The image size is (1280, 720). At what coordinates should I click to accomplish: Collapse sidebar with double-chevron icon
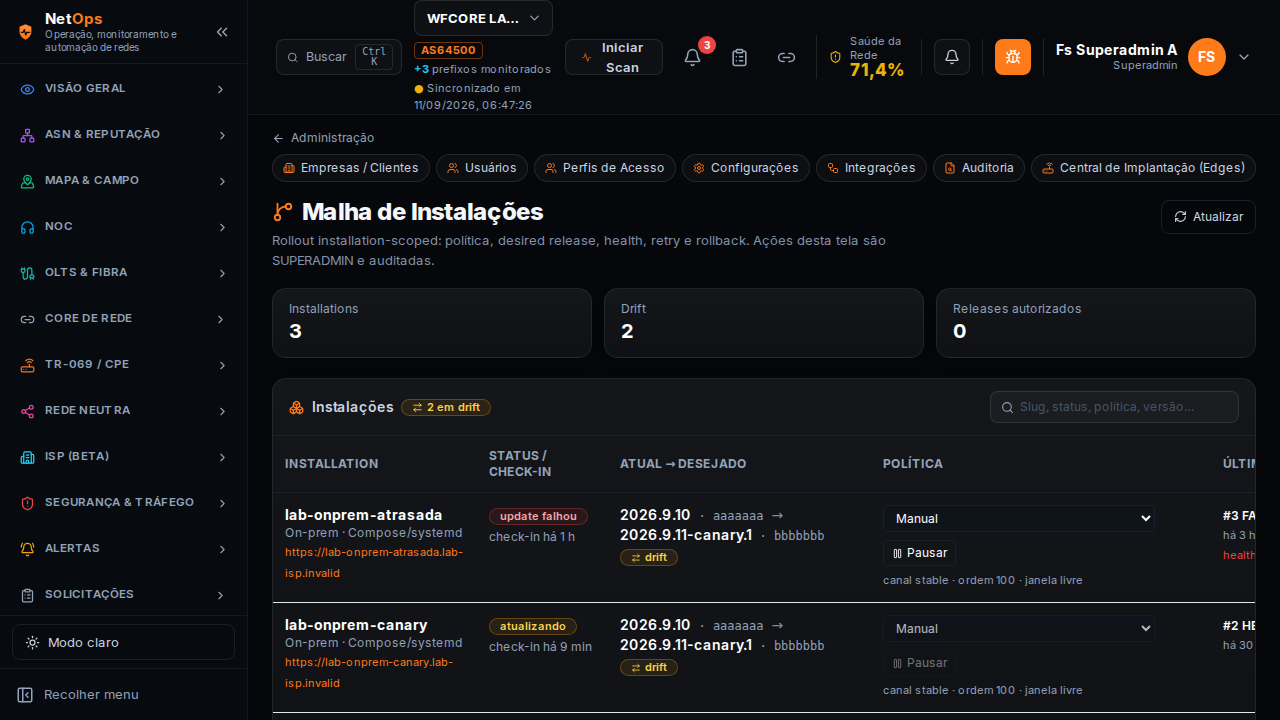[x=222, y=32]
